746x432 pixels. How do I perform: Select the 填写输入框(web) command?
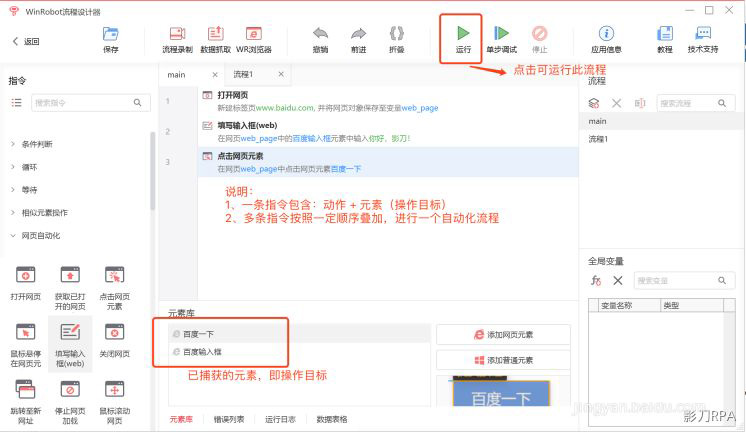tap(70, 345)
